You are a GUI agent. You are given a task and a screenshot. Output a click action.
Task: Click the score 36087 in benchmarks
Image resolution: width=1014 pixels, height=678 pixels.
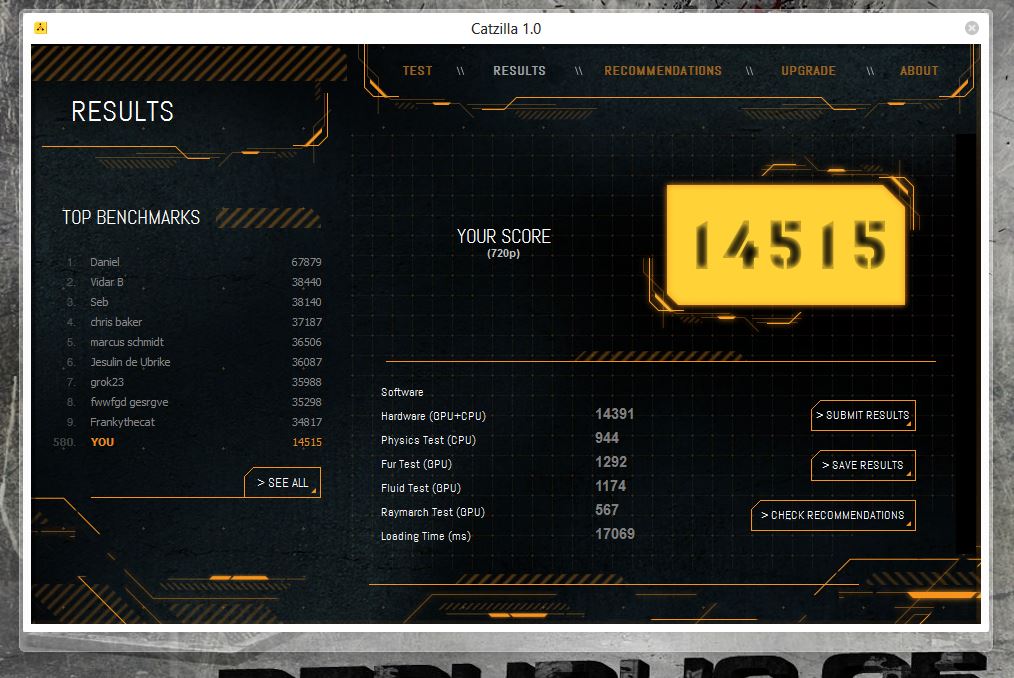[306, 362]
